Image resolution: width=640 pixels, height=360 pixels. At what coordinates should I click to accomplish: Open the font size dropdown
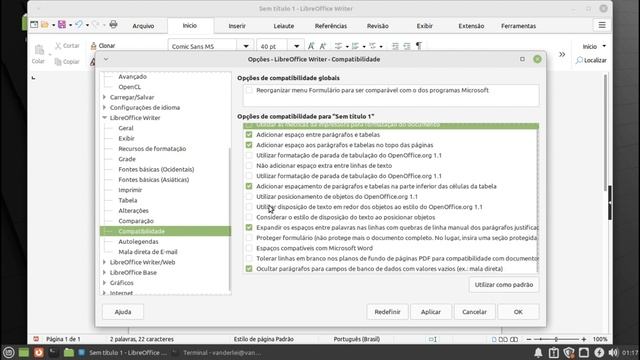pos(296,46)
